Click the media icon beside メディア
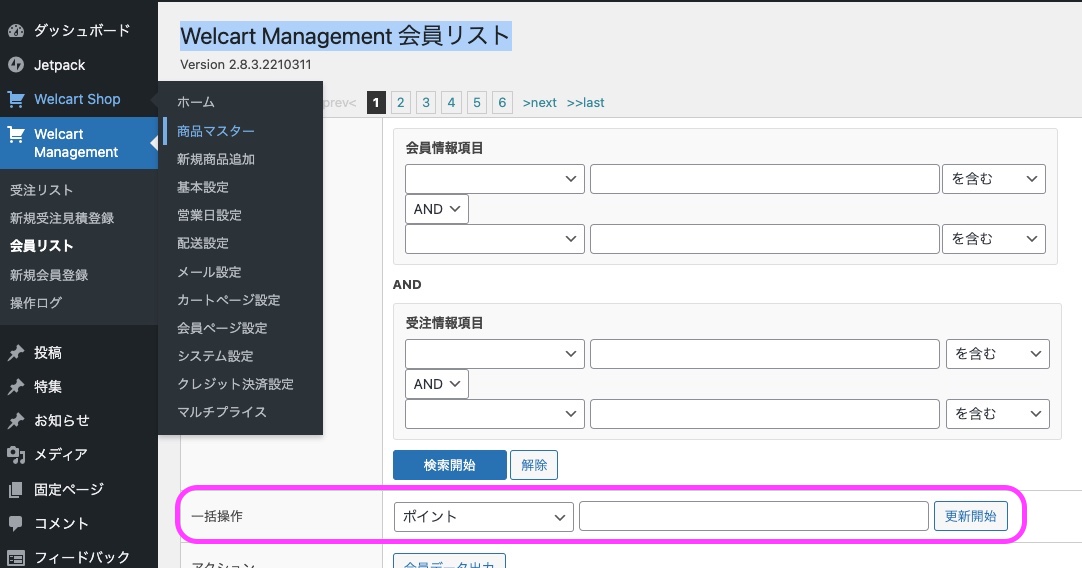The image size is (1082, 568). 16,454
